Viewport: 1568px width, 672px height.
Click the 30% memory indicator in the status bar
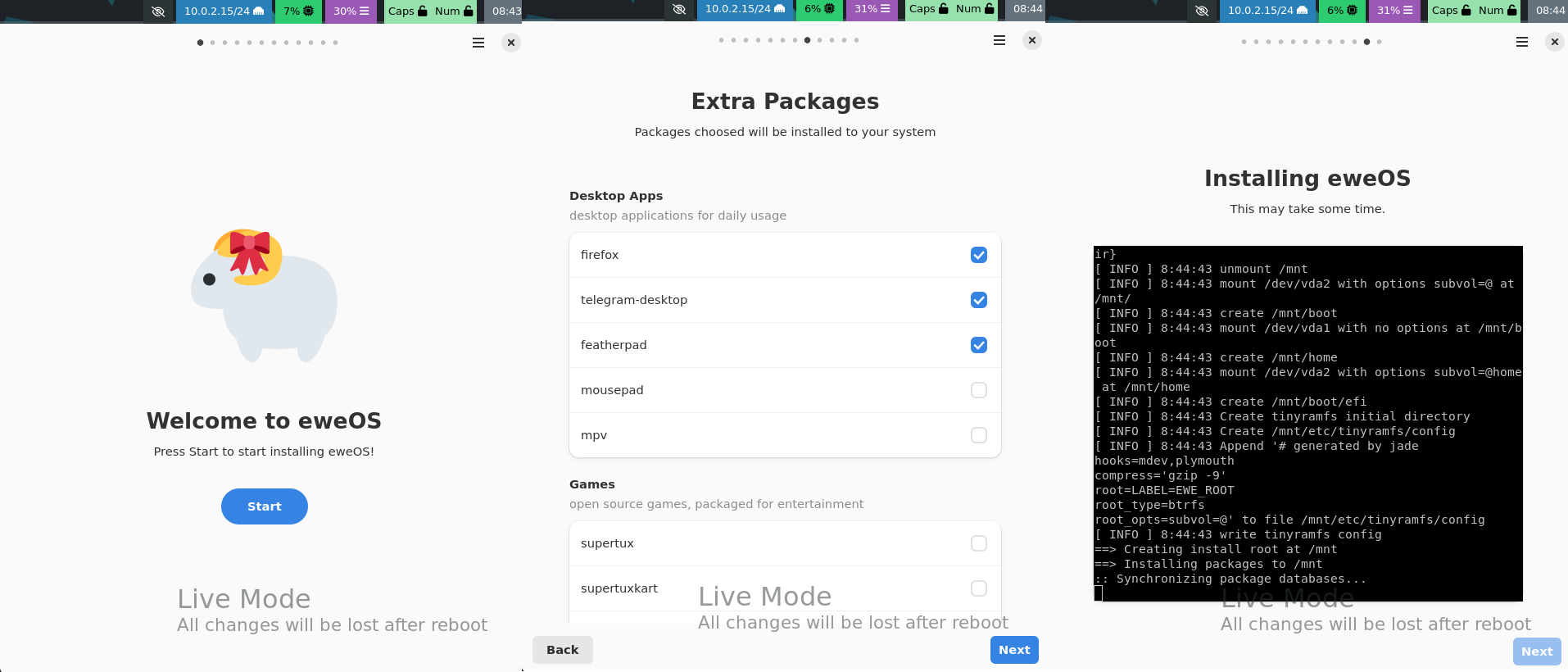click(351, 11)
